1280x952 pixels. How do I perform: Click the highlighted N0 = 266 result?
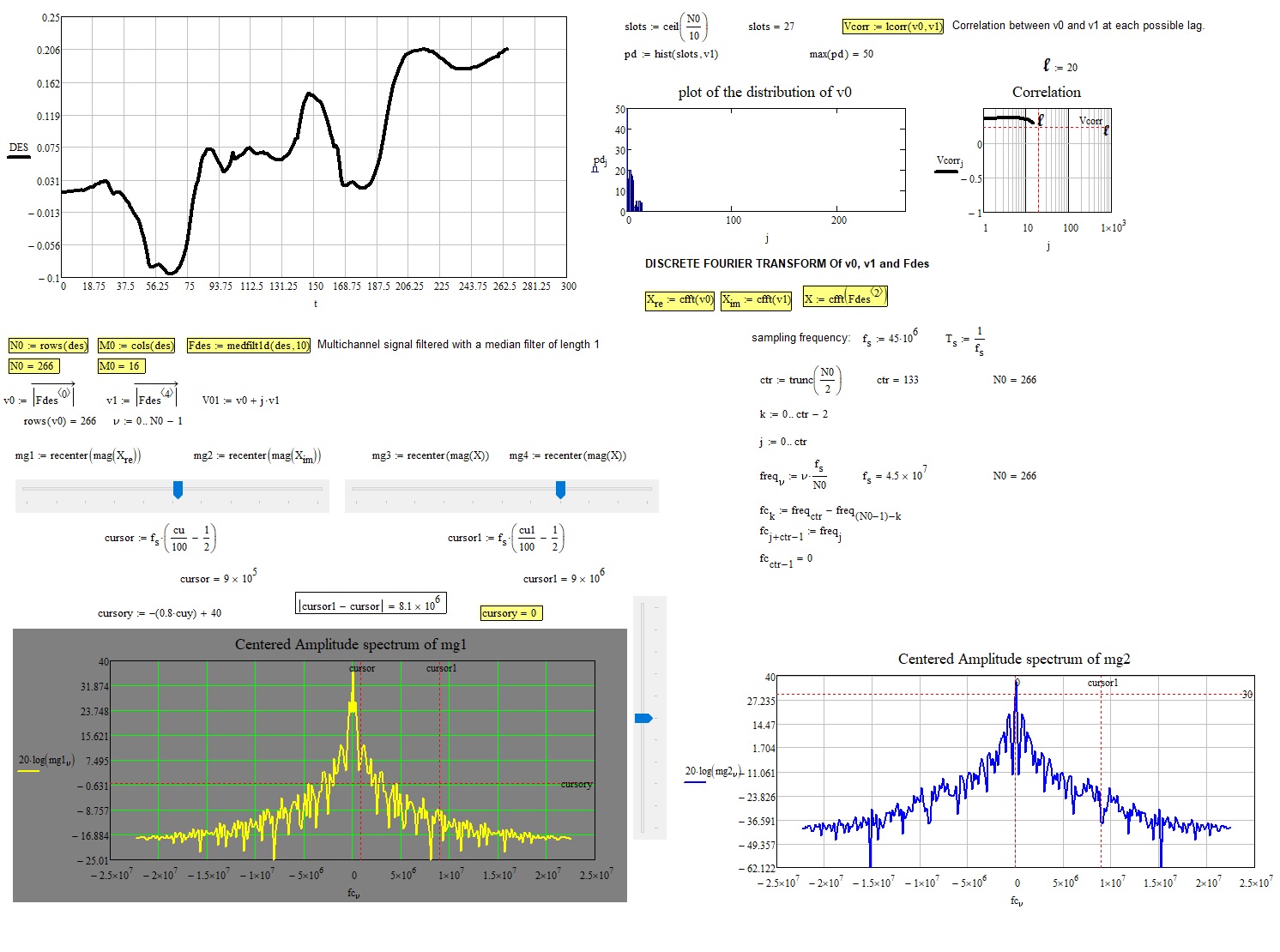click(35, 365)
